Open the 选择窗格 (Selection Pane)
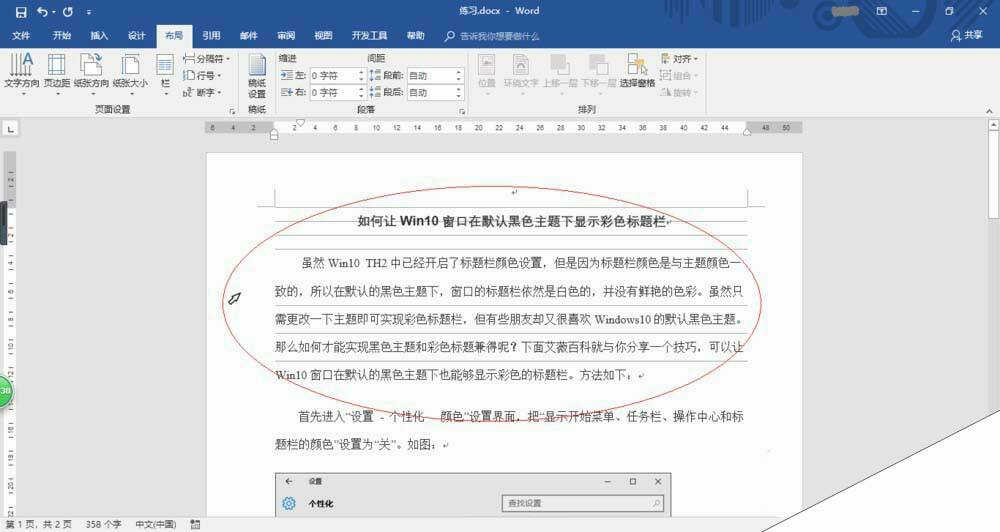 pyautogui.click(x=637, y=71)
